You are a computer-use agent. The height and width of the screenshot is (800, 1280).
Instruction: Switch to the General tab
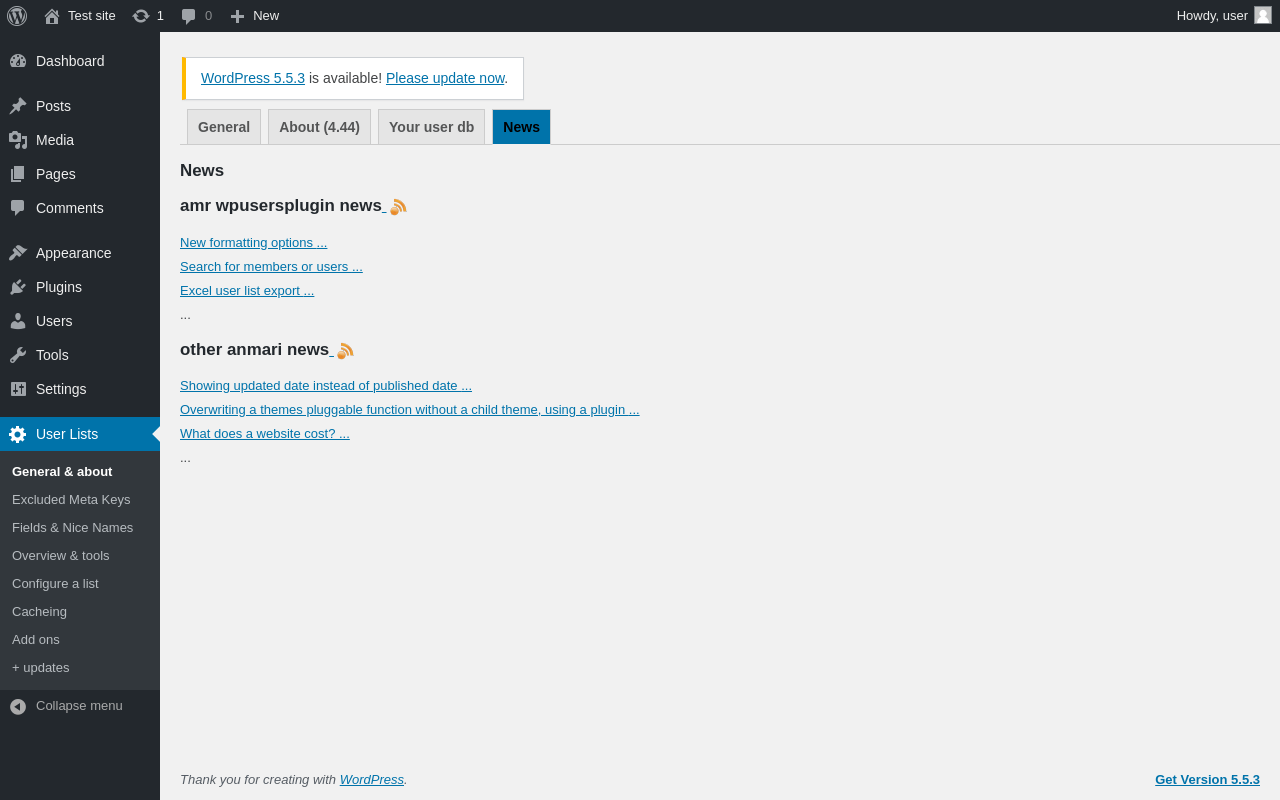tap(224, 127)
